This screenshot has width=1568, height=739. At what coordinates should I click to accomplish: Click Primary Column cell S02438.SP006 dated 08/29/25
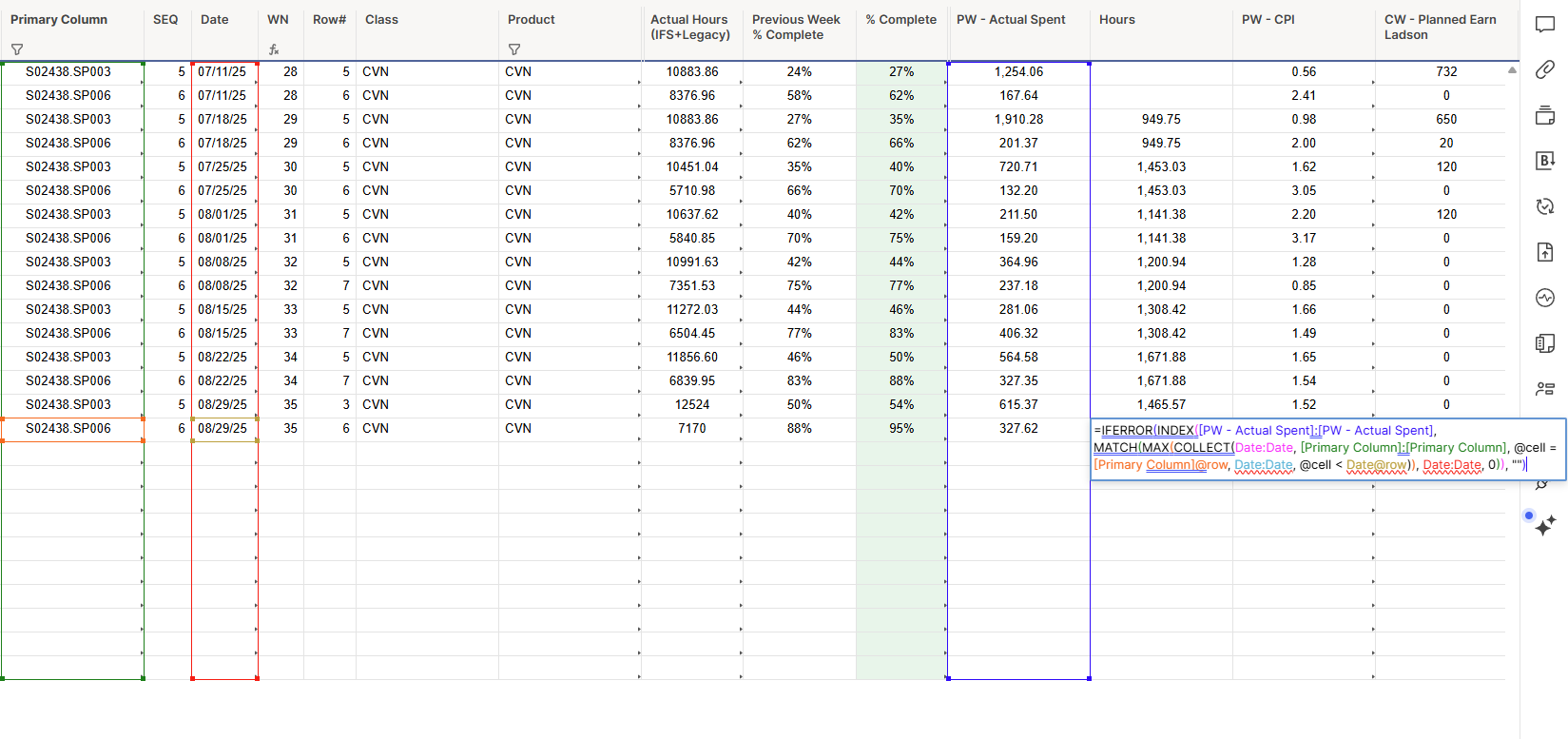72,429
